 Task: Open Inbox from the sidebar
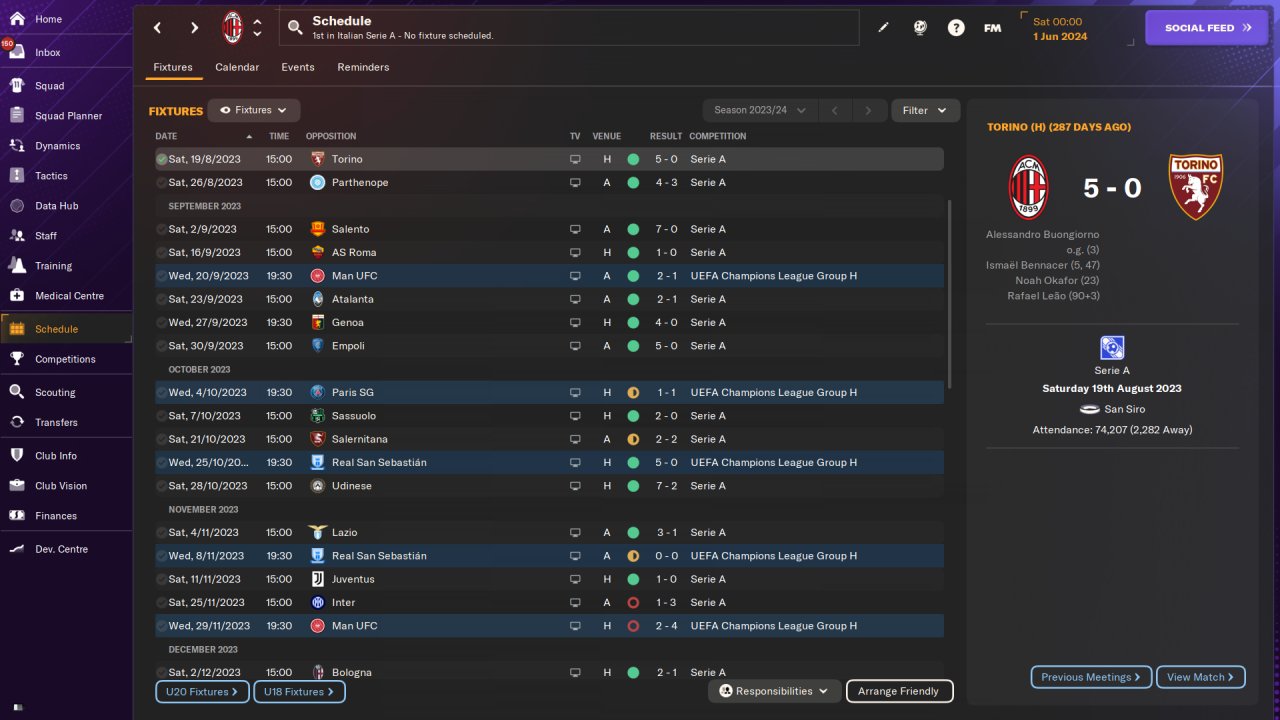(x=17, y=52)
